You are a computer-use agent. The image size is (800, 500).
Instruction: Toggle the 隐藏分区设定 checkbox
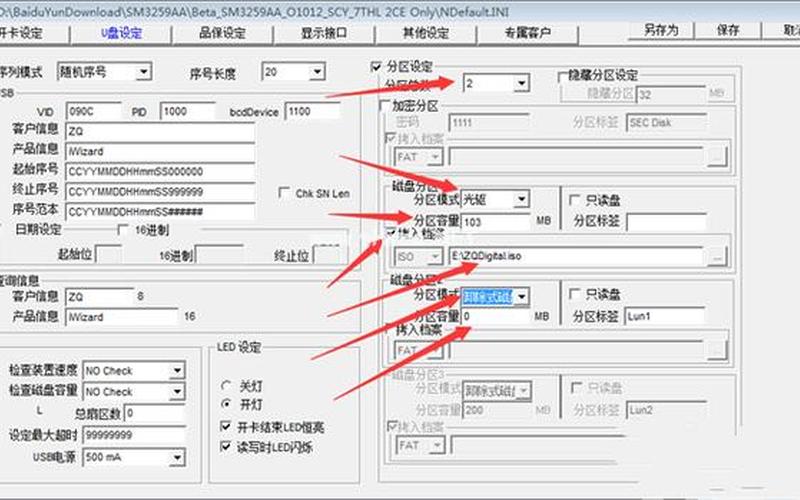point(563,76)
